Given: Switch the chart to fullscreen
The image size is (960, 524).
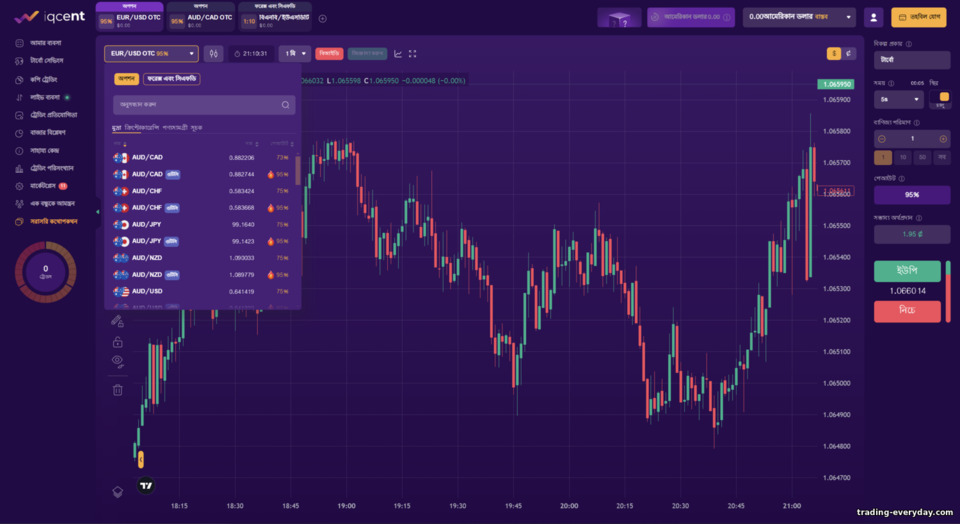Looking at the screenshot, I should (413, 54).
